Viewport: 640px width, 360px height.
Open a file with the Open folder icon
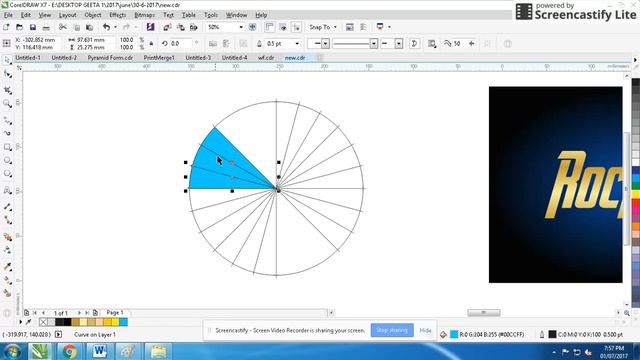click(x=19, y=27)
